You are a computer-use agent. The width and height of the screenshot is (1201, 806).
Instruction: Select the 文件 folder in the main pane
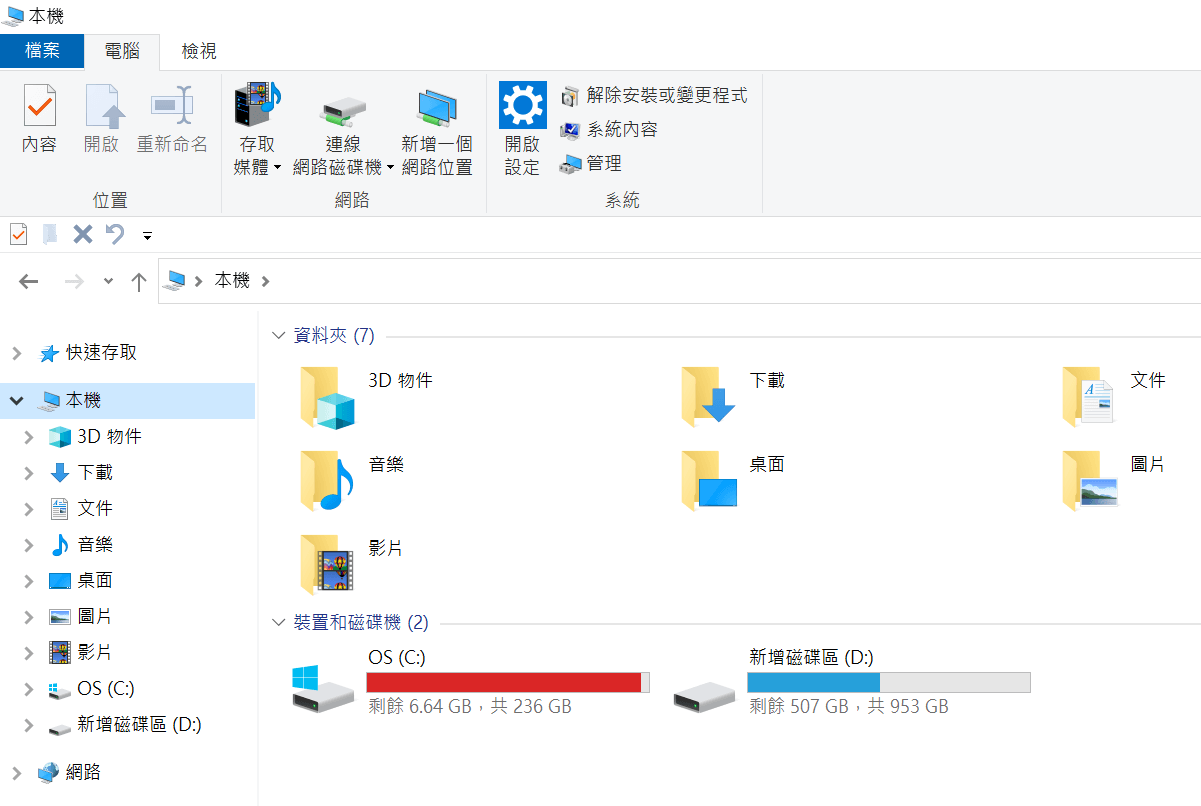(1090, 397)
